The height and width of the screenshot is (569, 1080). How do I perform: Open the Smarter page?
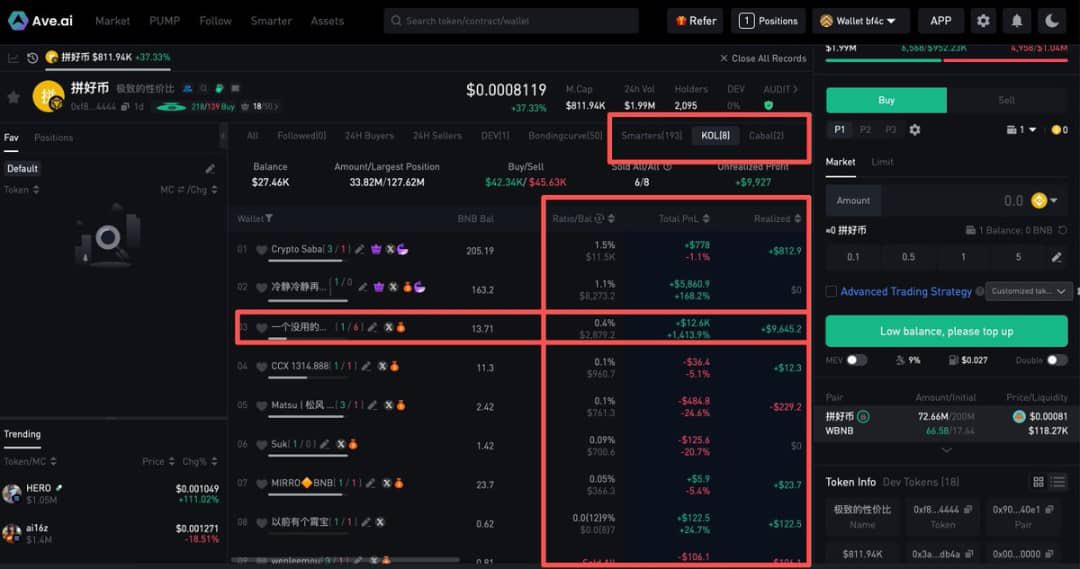pyautogui.click(x=271, y=21)
